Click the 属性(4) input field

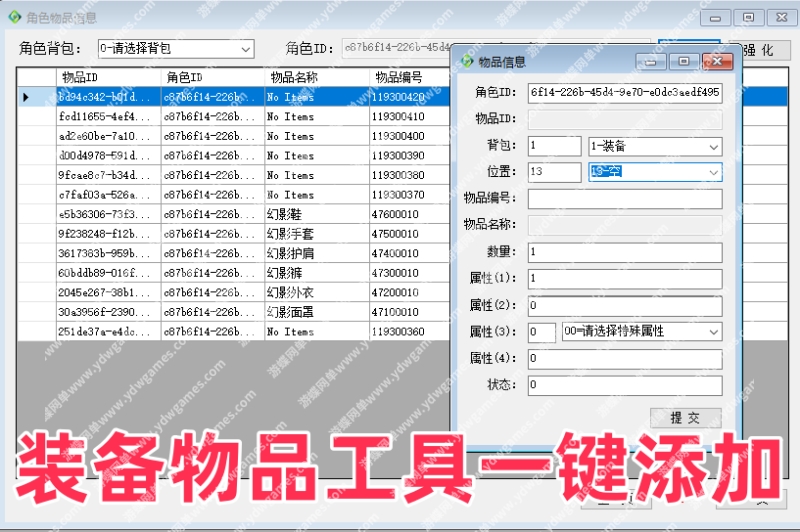coord(625,359)
